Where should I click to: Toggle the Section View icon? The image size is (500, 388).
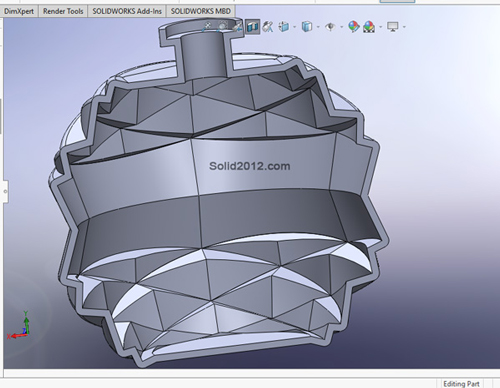252,26
